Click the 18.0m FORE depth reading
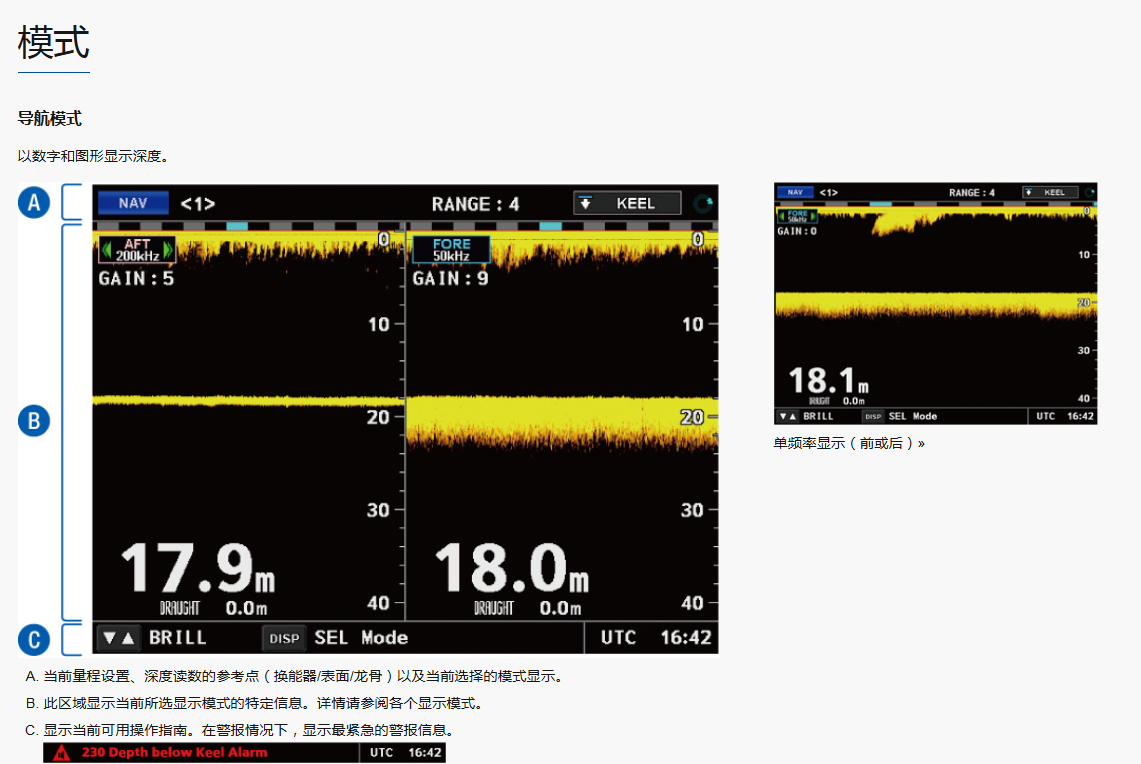The image size is (1141, 764). click(511, 569)
